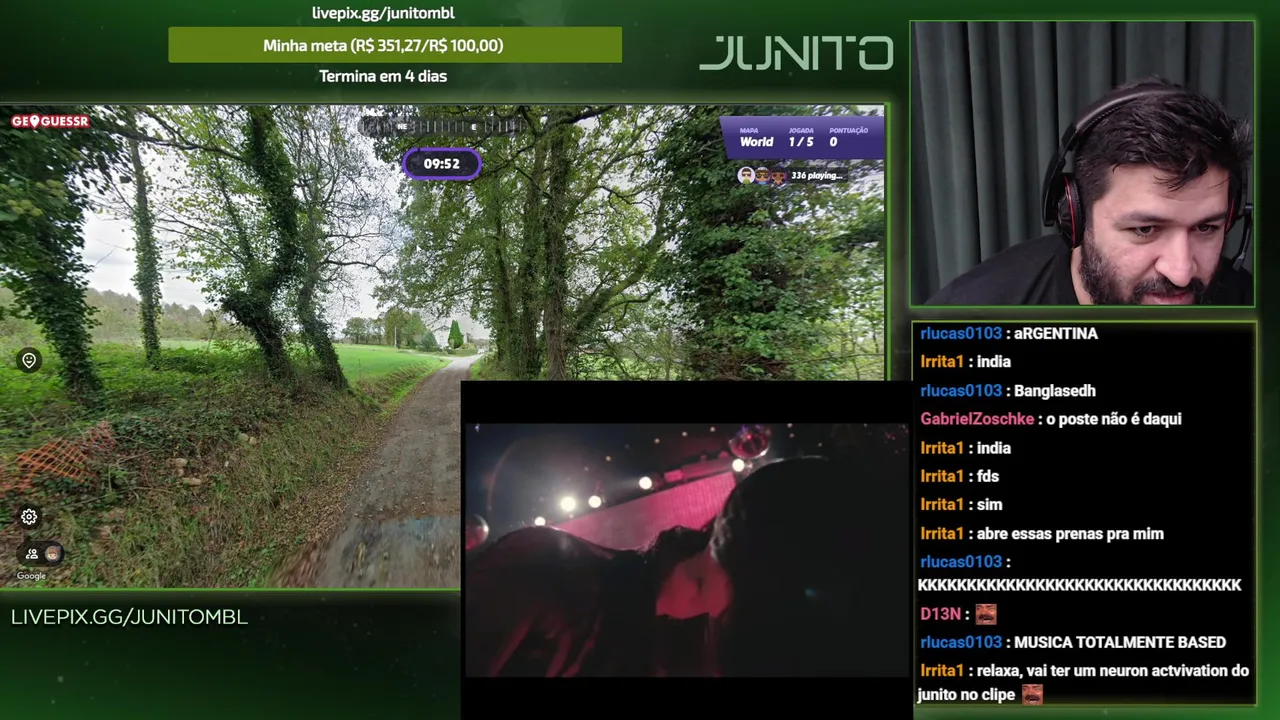Click chat message sim
1280x720 pixels.
pyautogui.click(x=989, y=505)
